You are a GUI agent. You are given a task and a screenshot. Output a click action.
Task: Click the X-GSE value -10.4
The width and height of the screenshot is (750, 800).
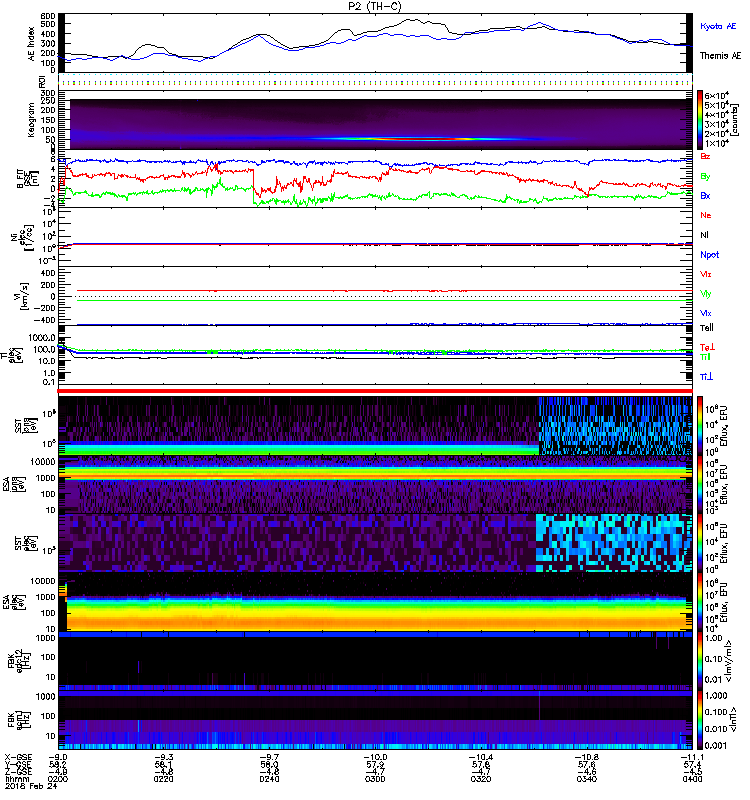coord(481,757)
